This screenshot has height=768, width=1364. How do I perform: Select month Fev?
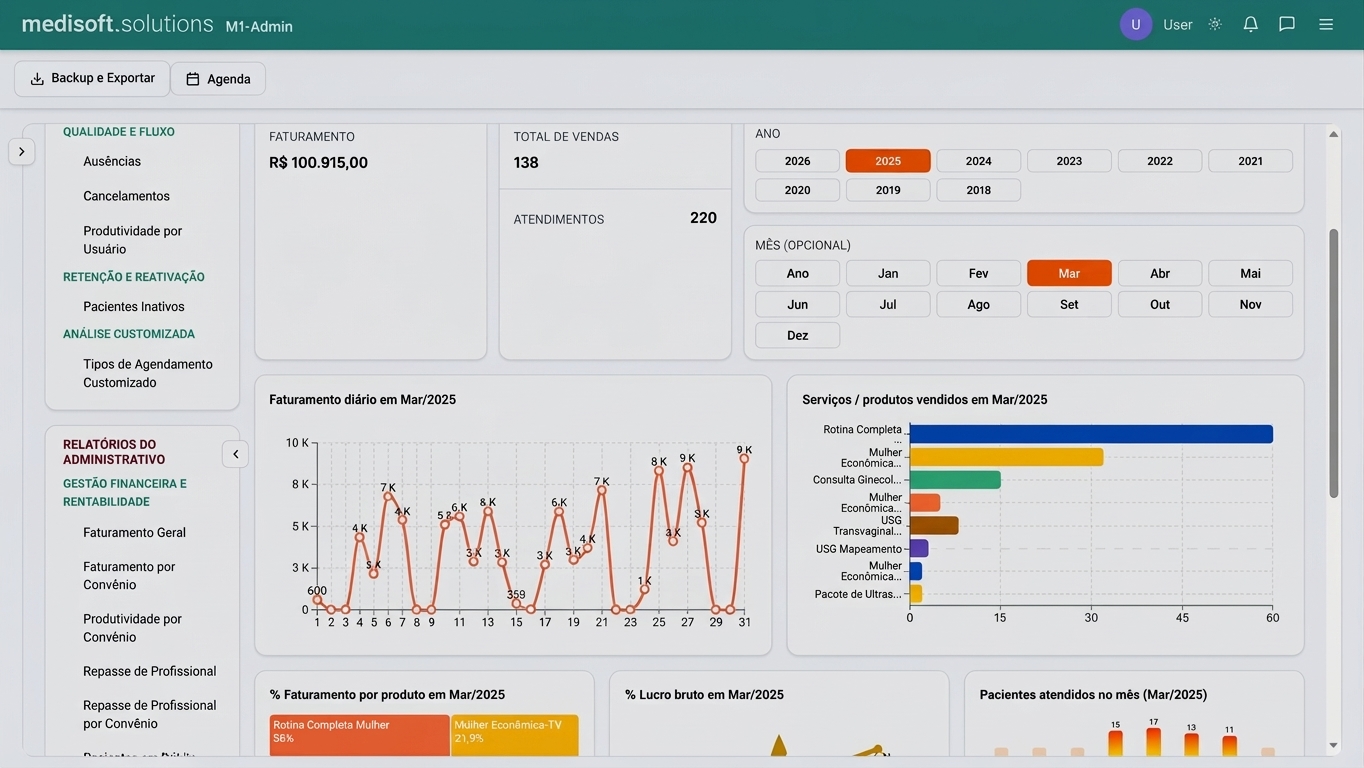979,273
